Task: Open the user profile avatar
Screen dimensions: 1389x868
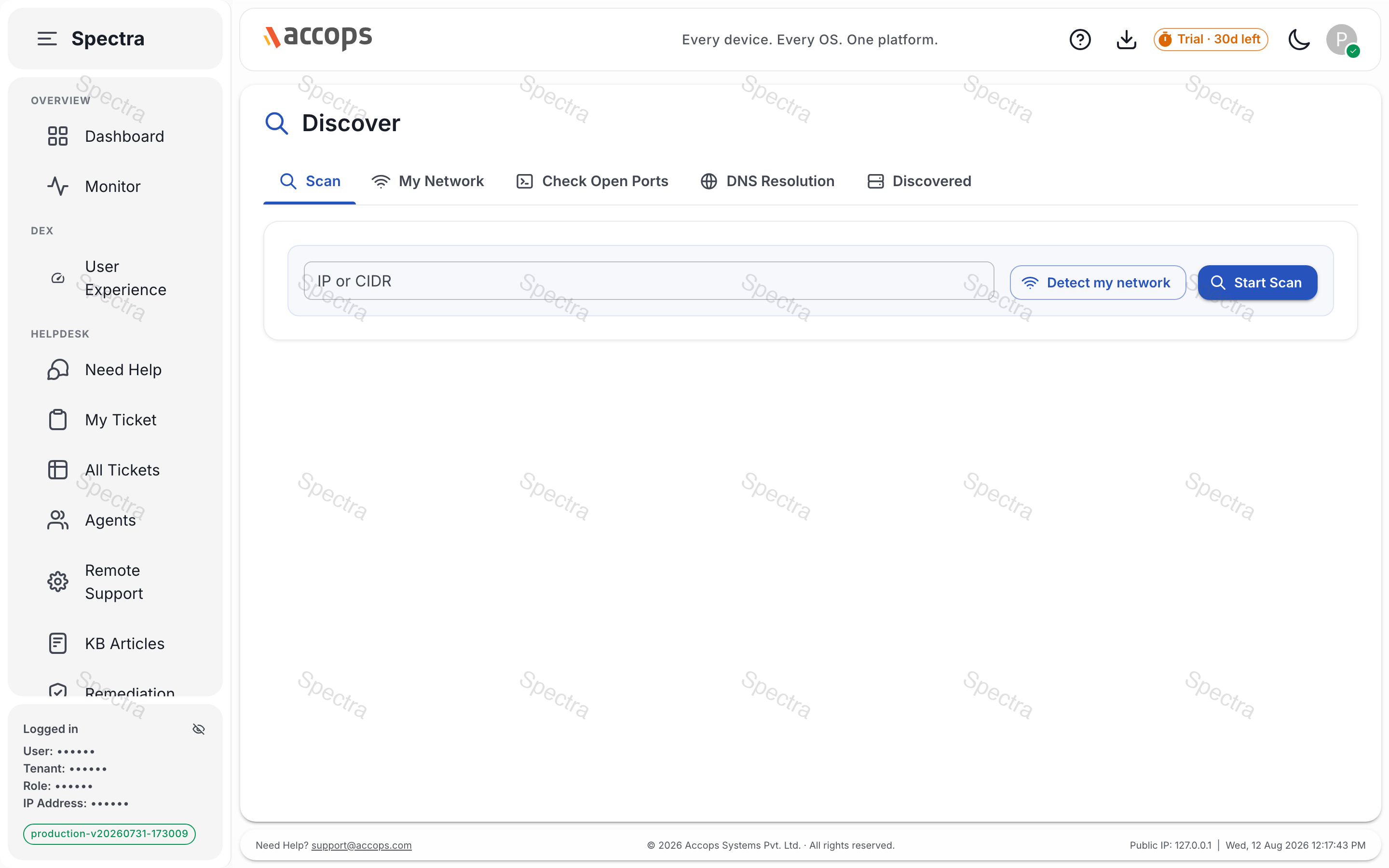Action: click(1341, 40)
